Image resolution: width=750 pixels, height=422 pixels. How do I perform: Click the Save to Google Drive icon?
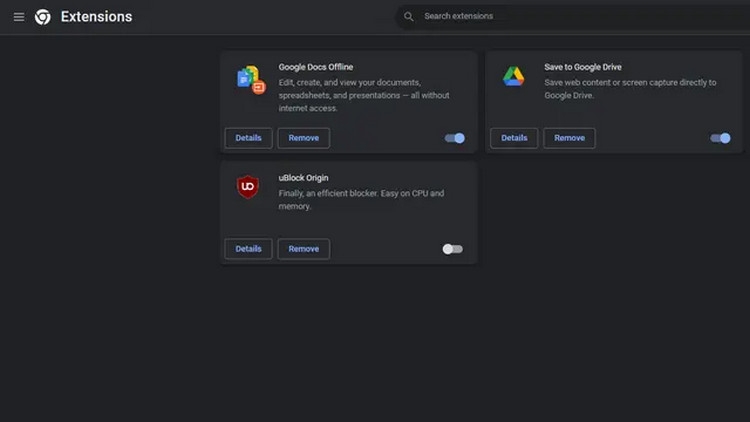point(514,77)
